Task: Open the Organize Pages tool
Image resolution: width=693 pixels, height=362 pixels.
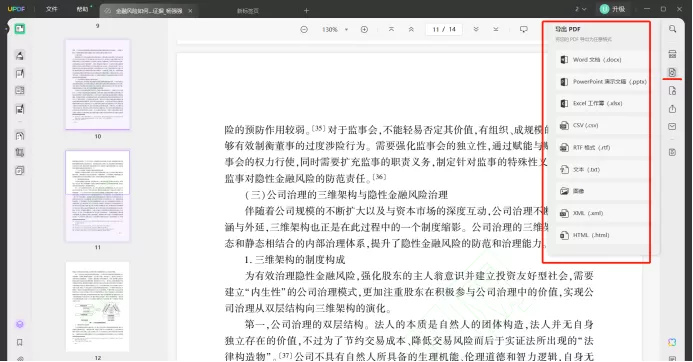Action: tap(19, 136)
